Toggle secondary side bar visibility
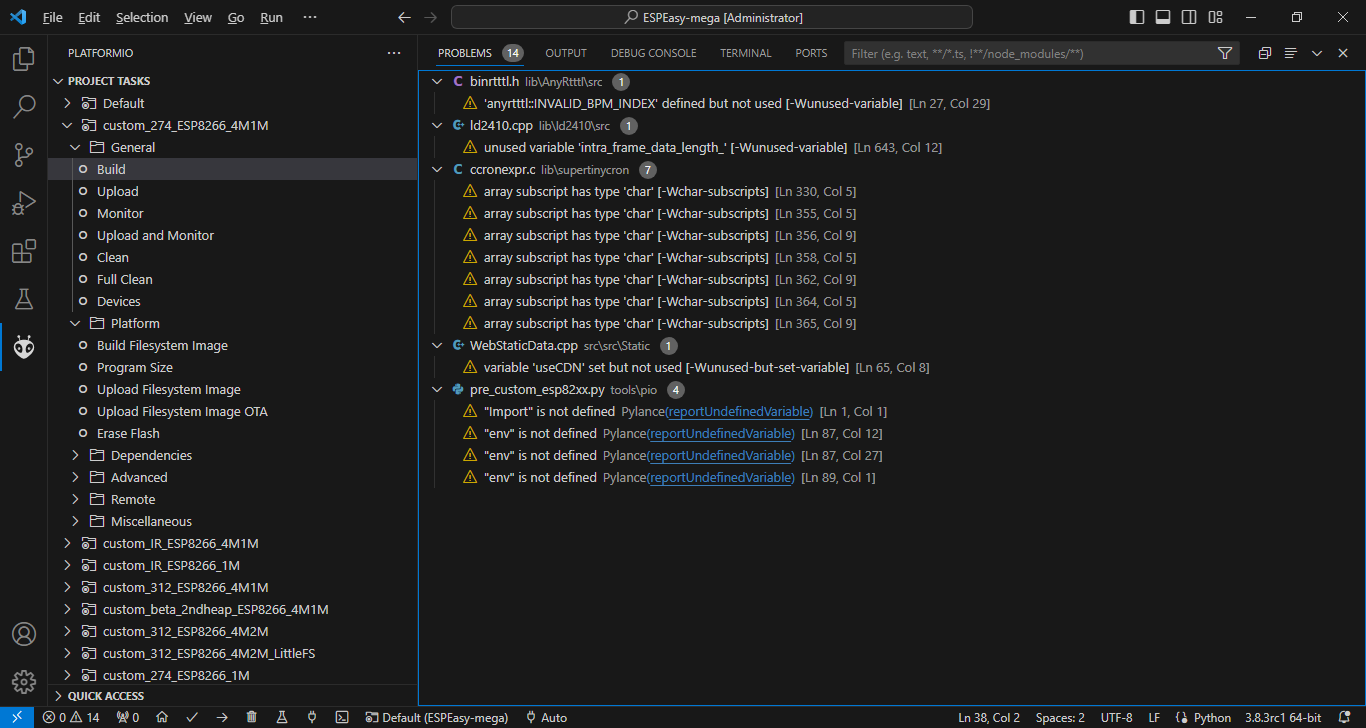Screen dimensions: 1366x728 1189,17
